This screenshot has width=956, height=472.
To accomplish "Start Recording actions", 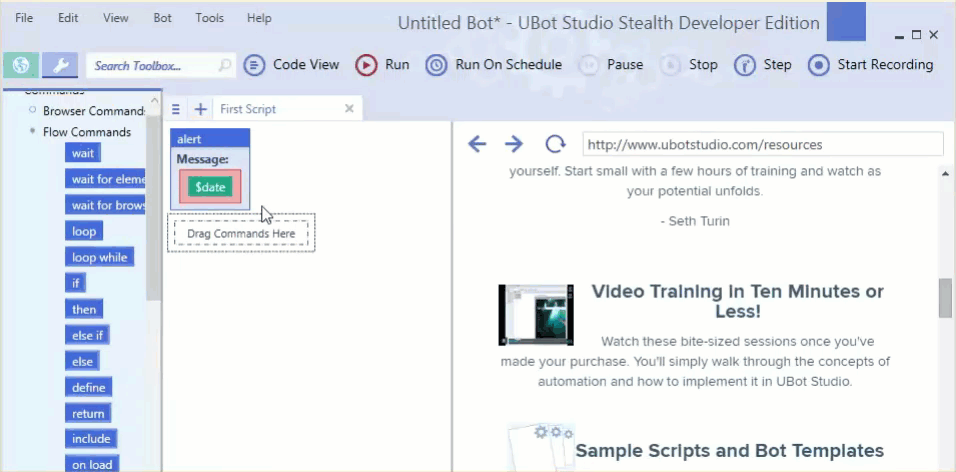I will tap(871, 65).
